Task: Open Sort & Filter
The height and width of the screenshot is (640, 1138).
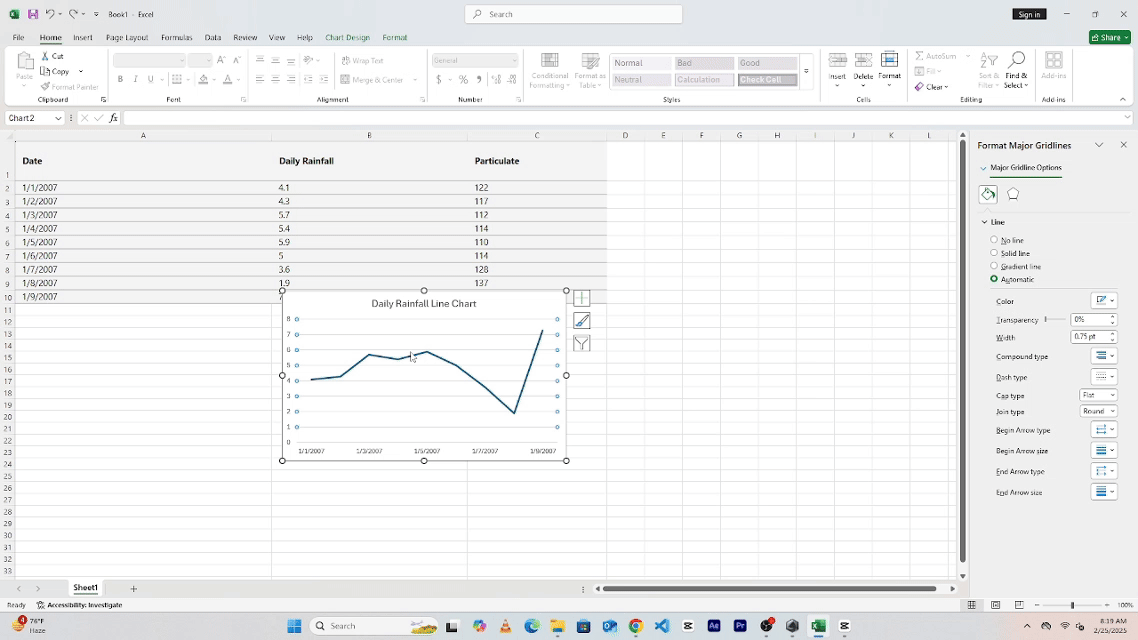Action: 988,70
